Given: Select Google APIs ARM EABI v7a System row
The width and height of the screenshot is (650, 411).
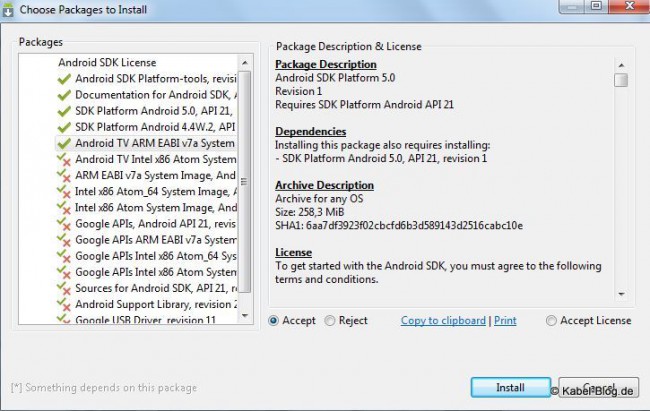Looking at the screenshot, I should [146, 241].
